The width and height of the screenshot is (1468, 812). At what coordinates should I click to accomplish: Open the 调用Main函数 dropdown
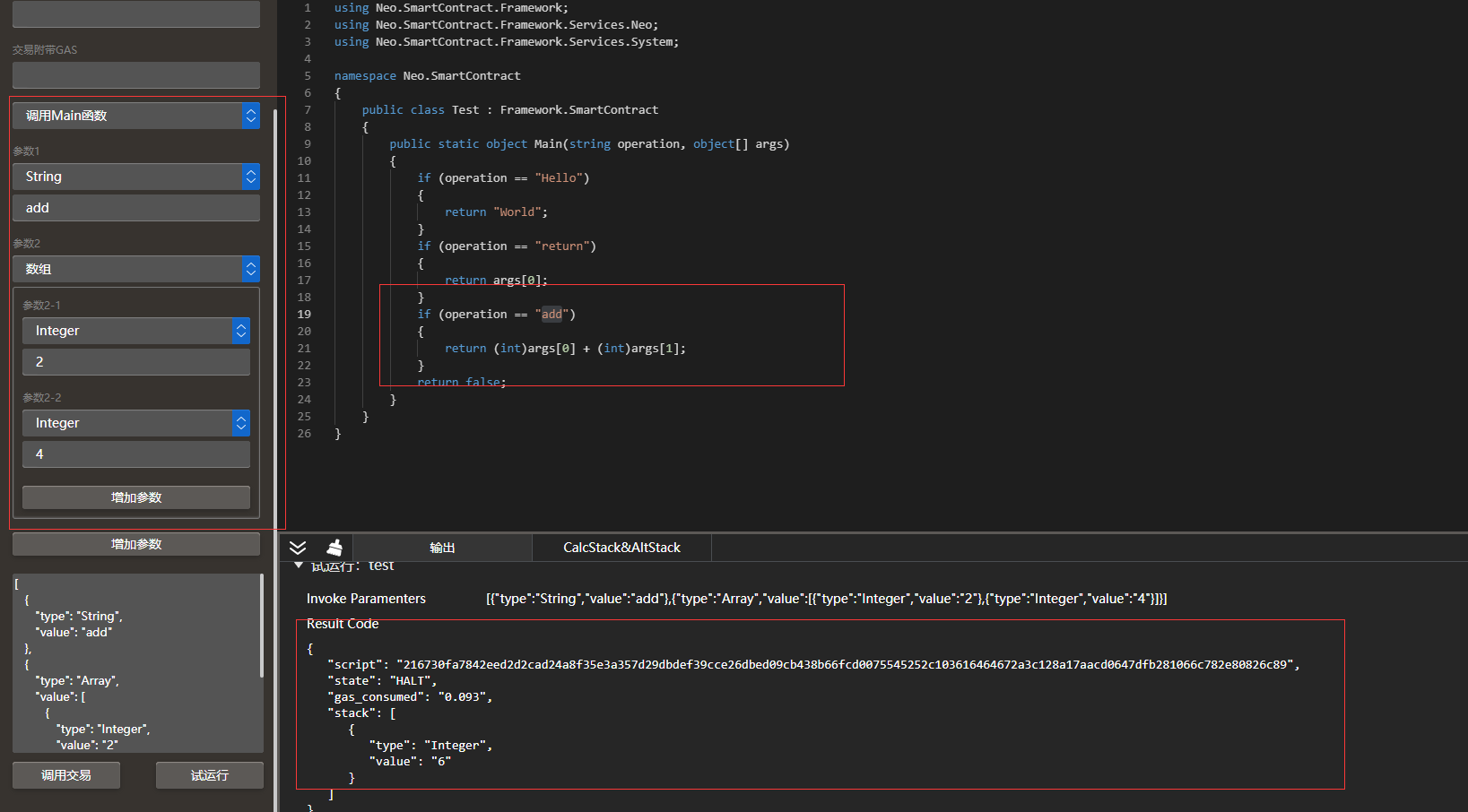[x=136, y=116]
